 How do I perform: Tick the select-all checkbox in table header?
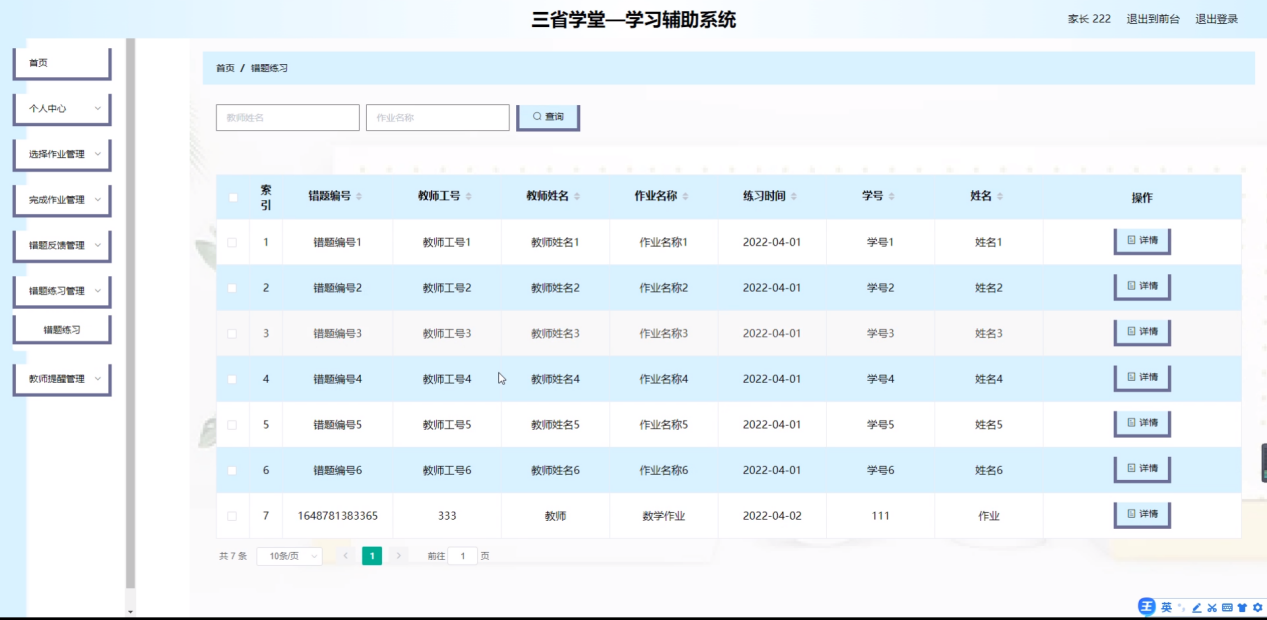(x=233, y=197)
